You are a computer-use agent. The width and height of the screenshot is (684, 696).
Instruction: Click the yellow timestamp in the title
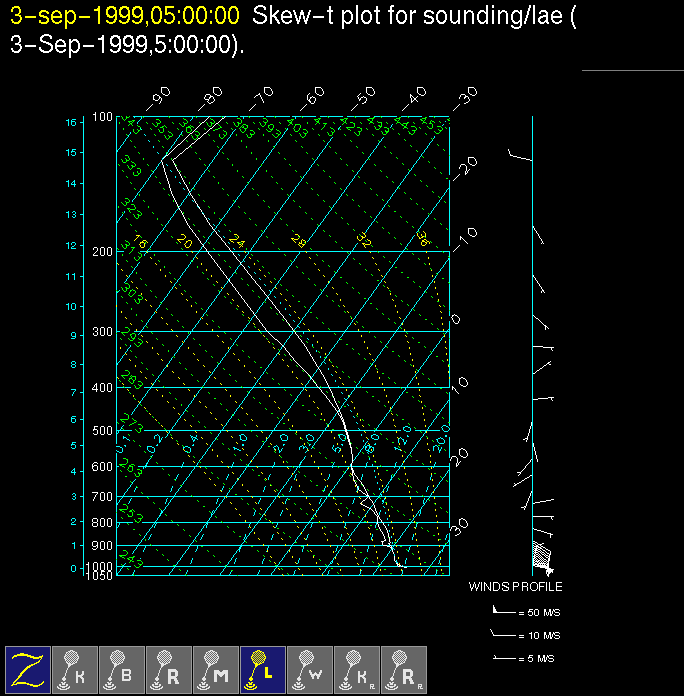125,15
